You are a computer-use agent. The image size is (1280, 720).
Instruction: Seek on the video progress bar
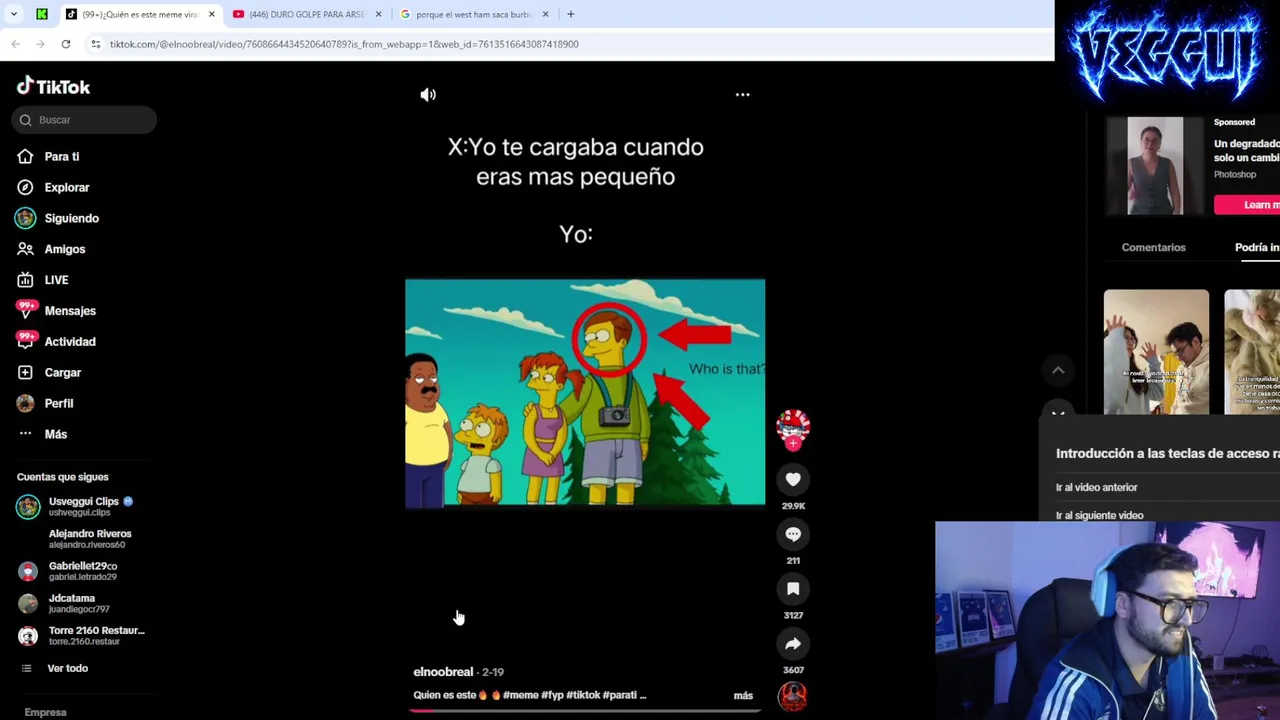coord(585,711)
